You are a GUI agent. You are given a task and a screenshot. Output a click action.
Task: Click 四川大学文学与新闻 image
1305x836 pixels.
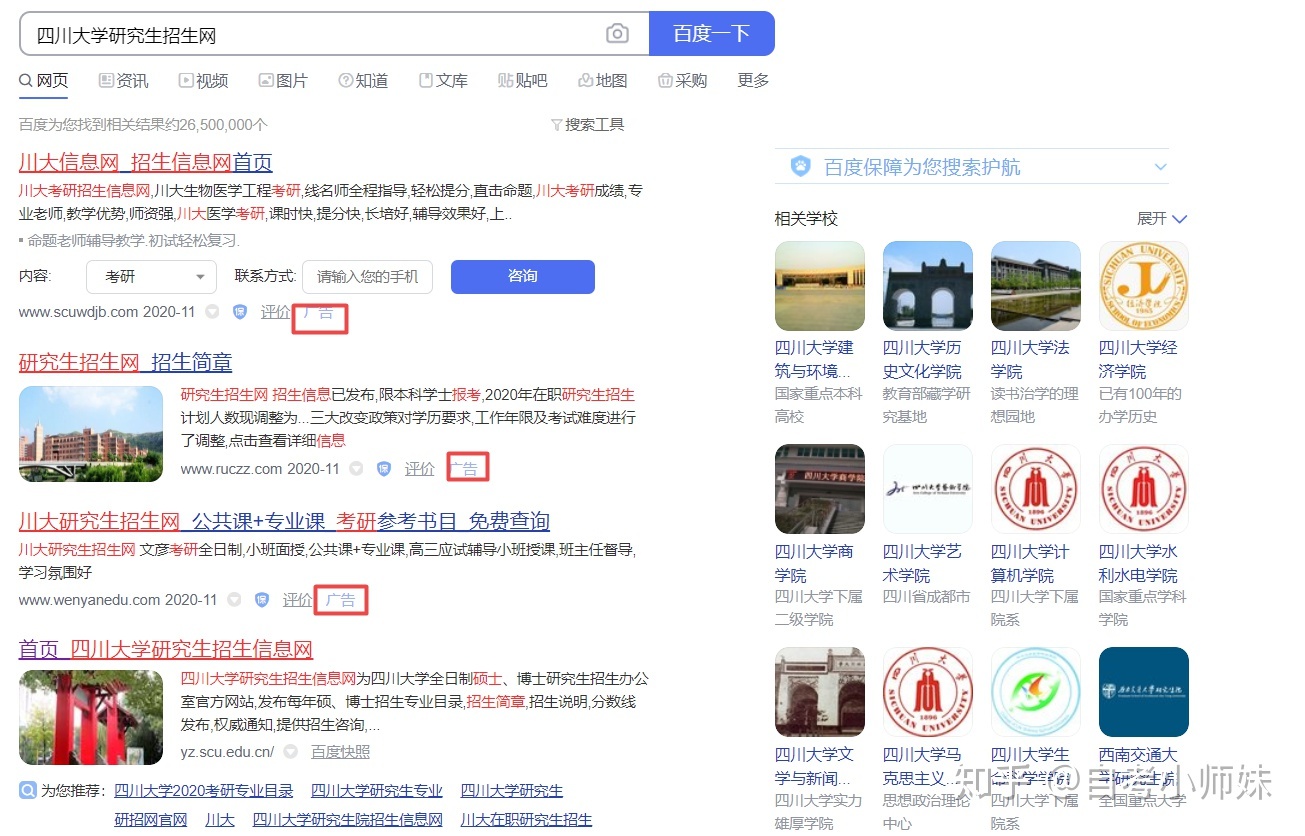coord(820,692)
